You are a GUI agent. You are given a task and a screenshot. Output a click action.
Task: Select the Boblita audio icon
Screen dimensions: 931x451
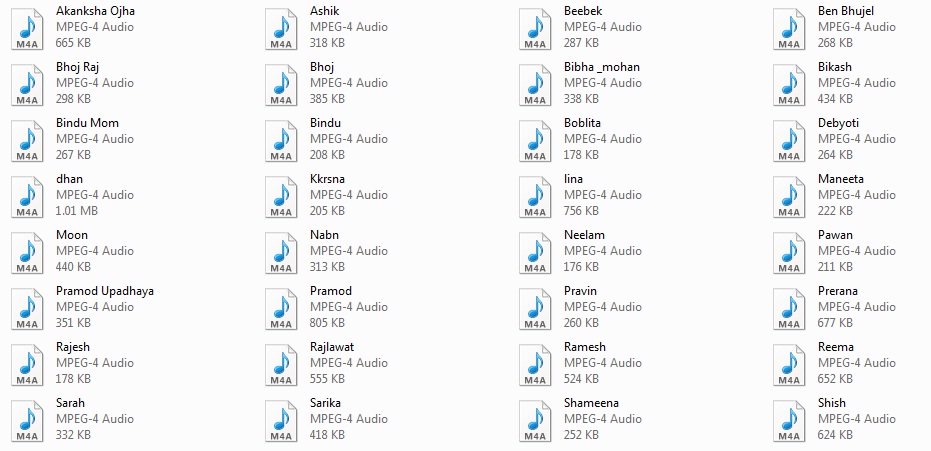[536, 141]
